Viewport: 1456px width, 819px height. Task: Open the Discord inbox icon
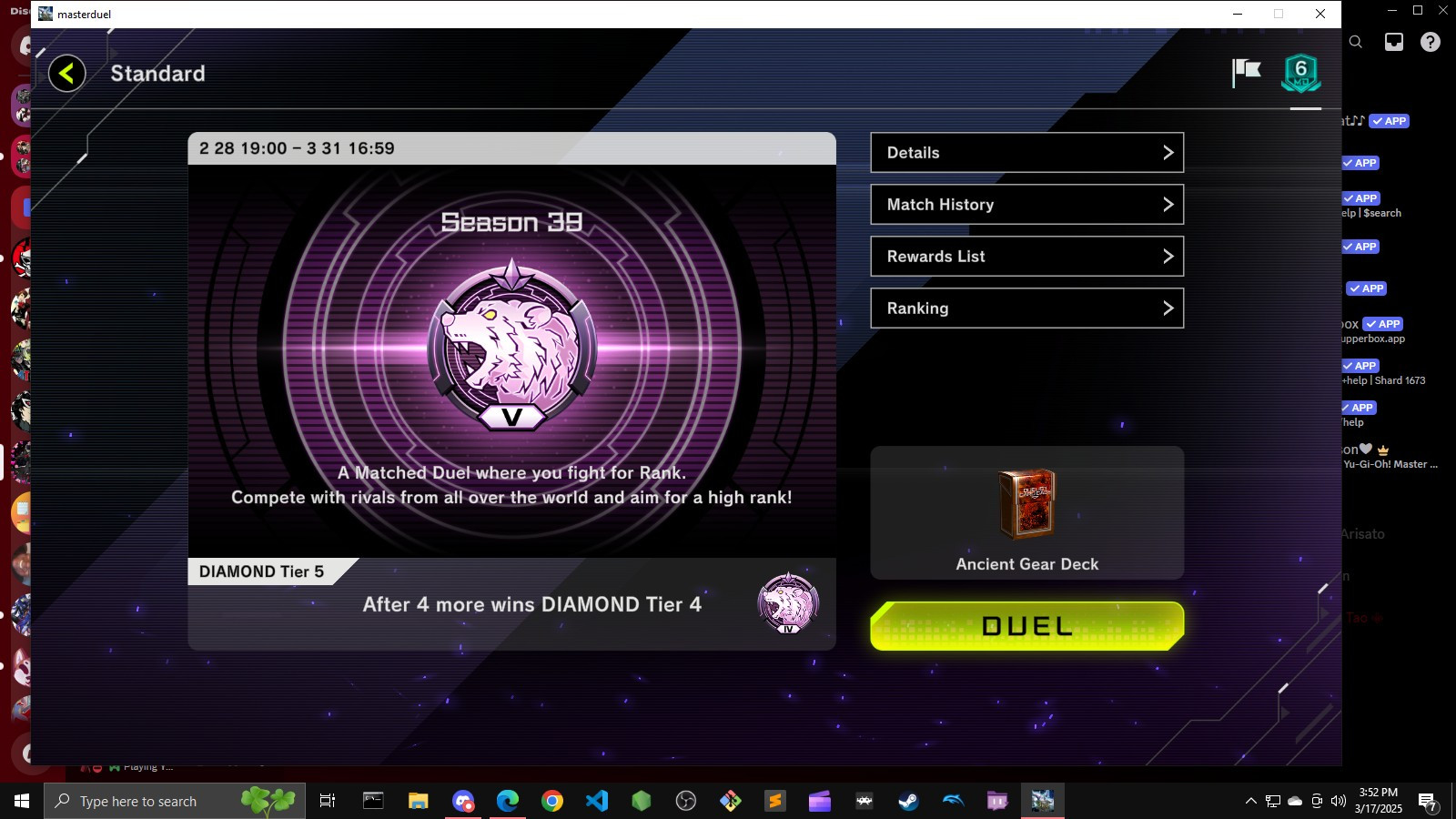(x=1393, y=42)
